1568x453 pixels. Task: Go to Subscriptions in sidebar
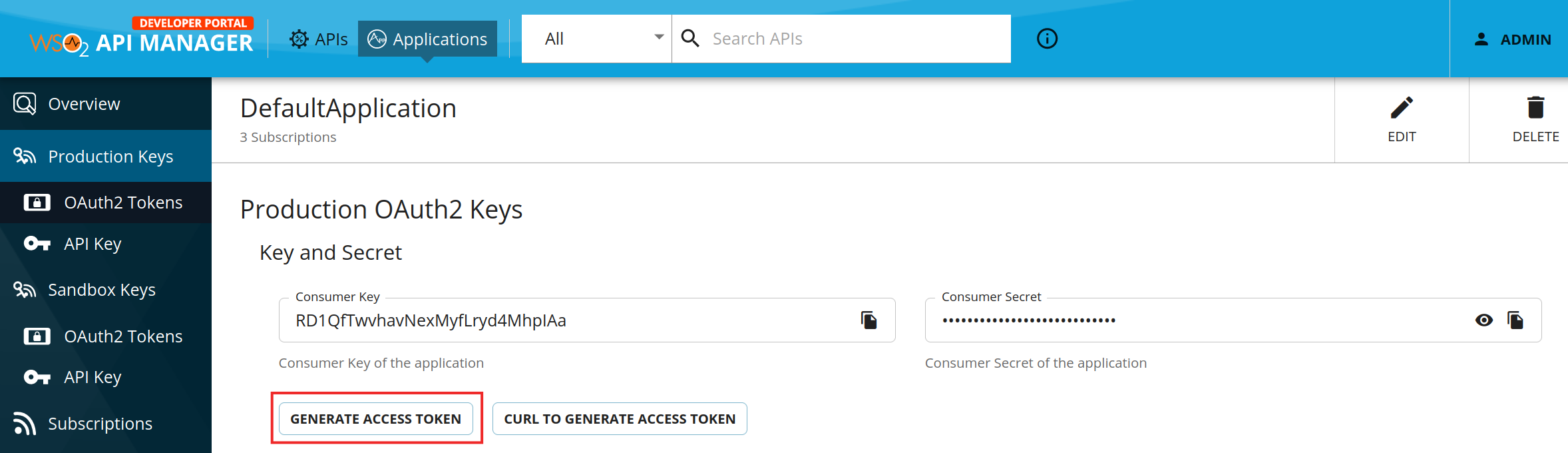tap(106, 424)
